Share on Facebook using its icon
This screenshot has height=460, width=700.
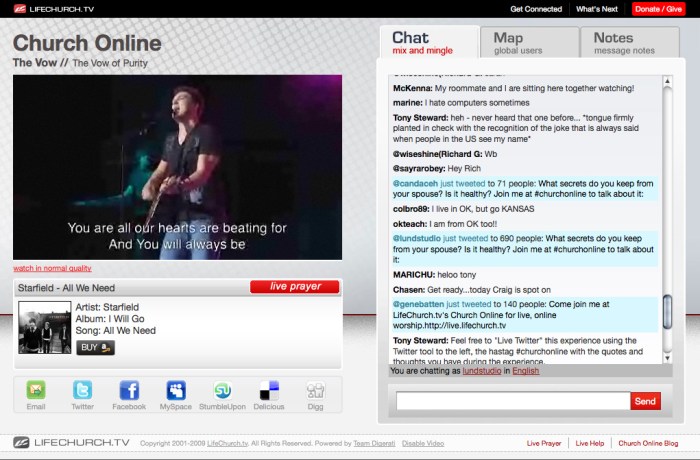tap(129, 390)
